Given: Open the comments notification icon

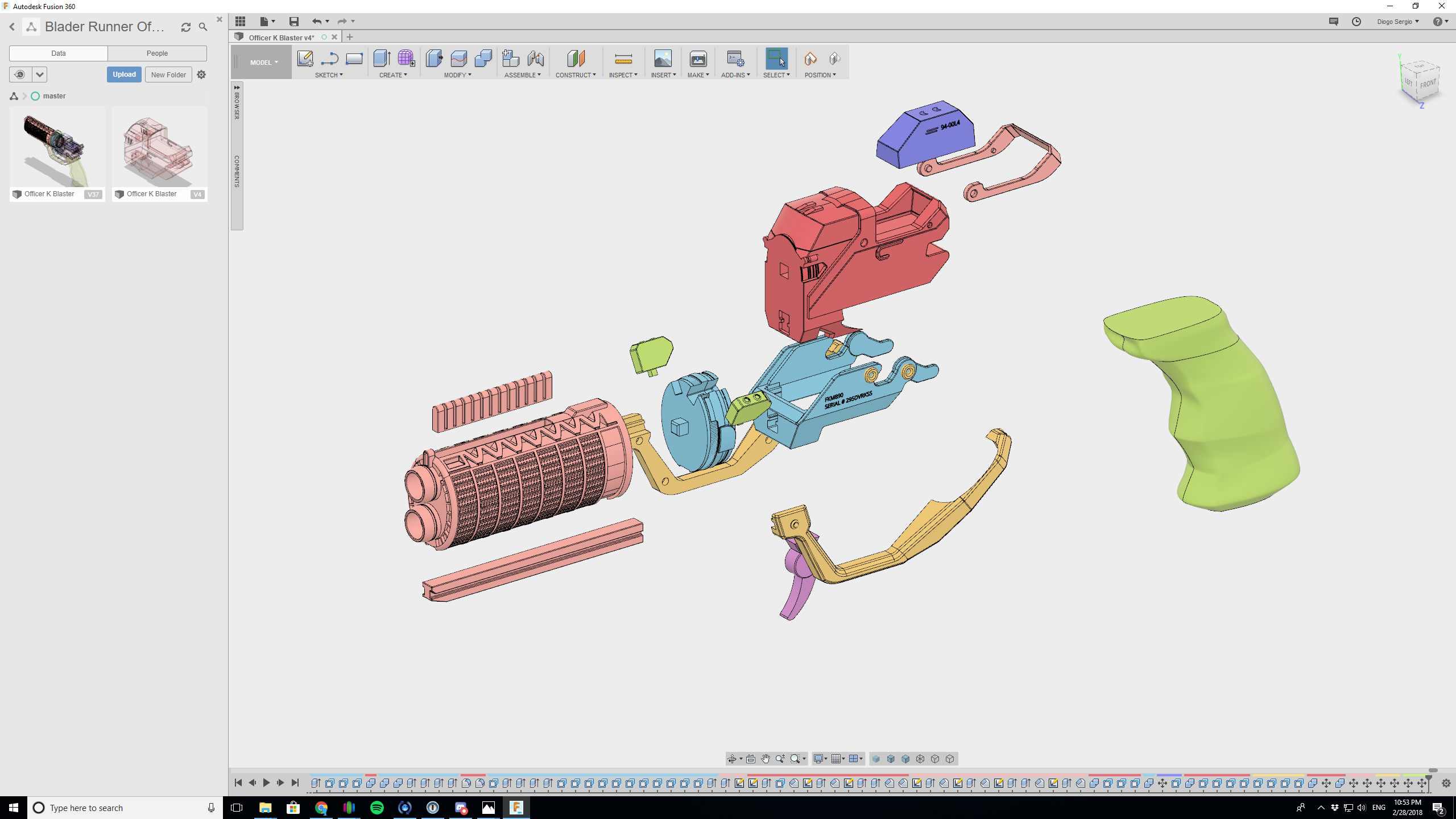Looking at the screenshot, I should tap(1333, 22).
